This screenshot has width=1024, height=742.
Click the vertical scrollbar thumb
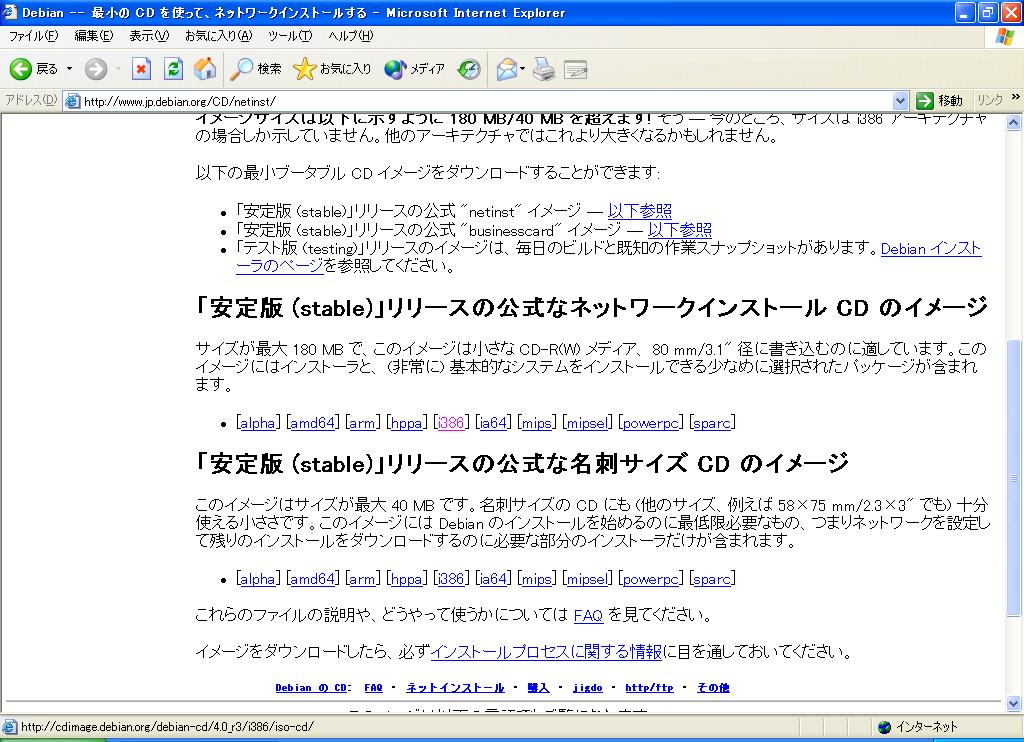tap(1014, 478)
